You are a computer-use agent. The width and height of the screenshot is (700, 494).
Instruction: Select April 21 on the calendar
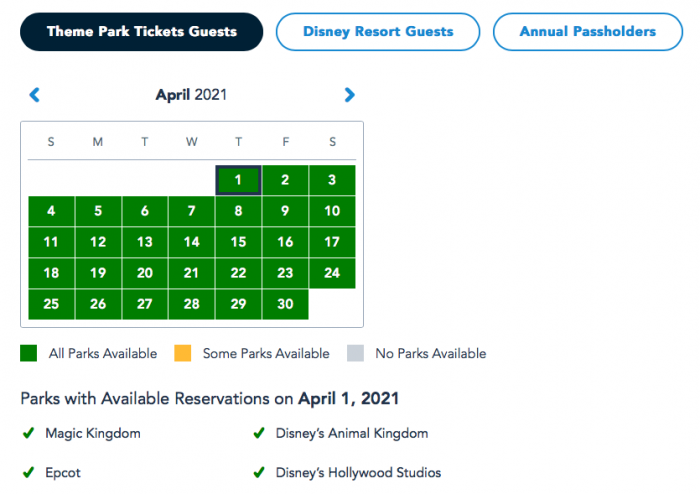click(191, 273)
